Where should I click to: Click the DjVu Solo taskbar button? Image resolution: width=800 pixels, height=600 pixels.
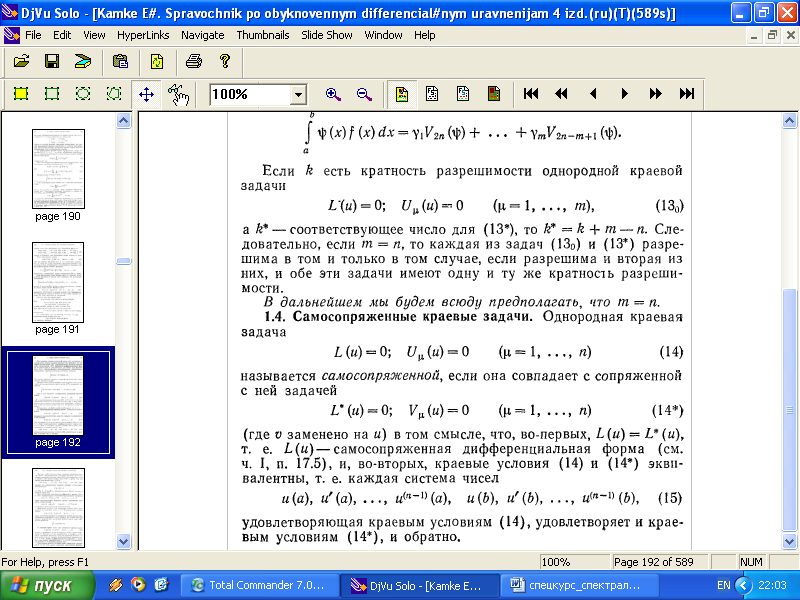[x=419, y=585]
